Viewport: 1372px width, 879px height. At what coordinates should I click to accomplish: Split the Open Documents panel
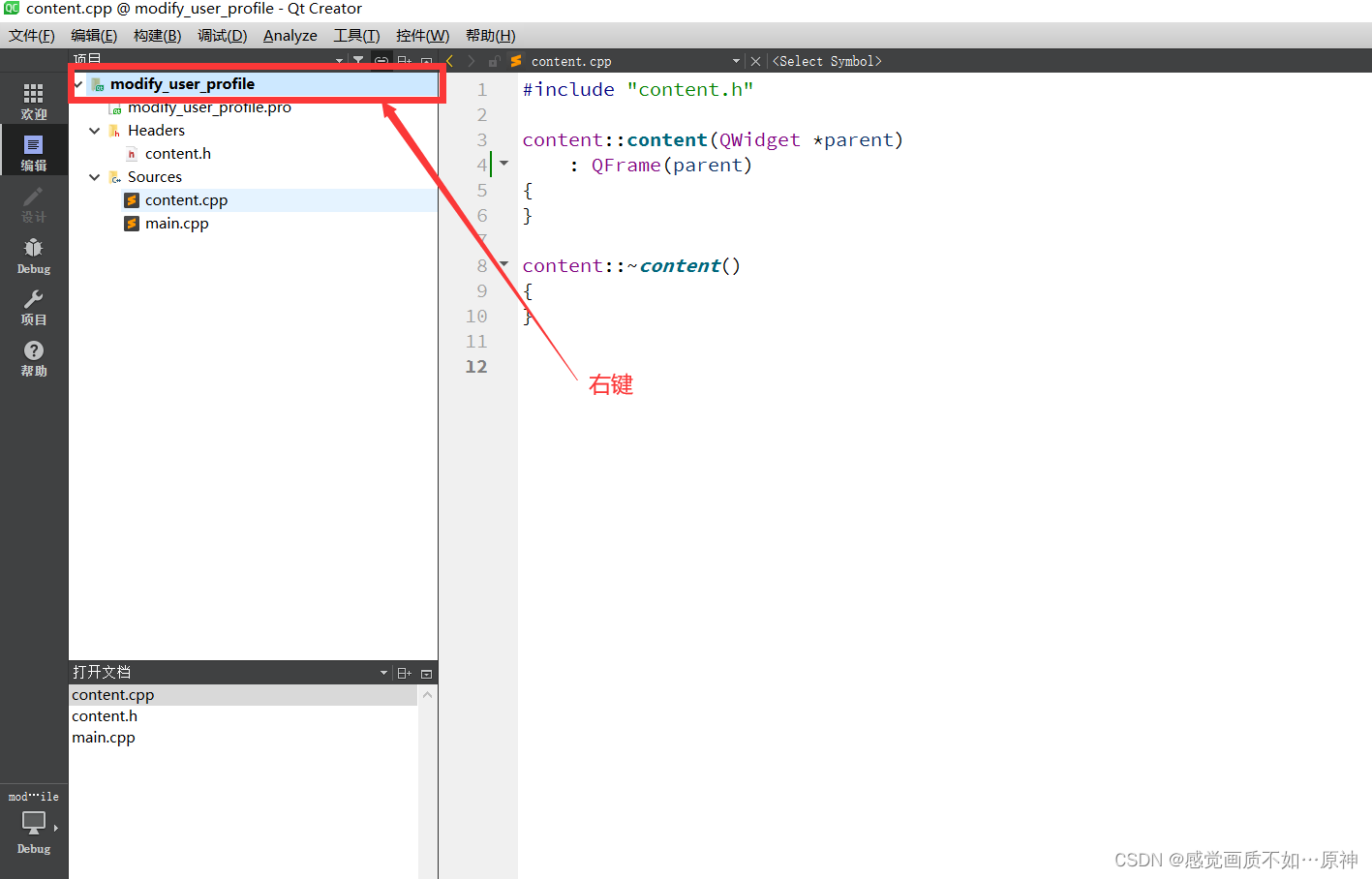[405, 673]
